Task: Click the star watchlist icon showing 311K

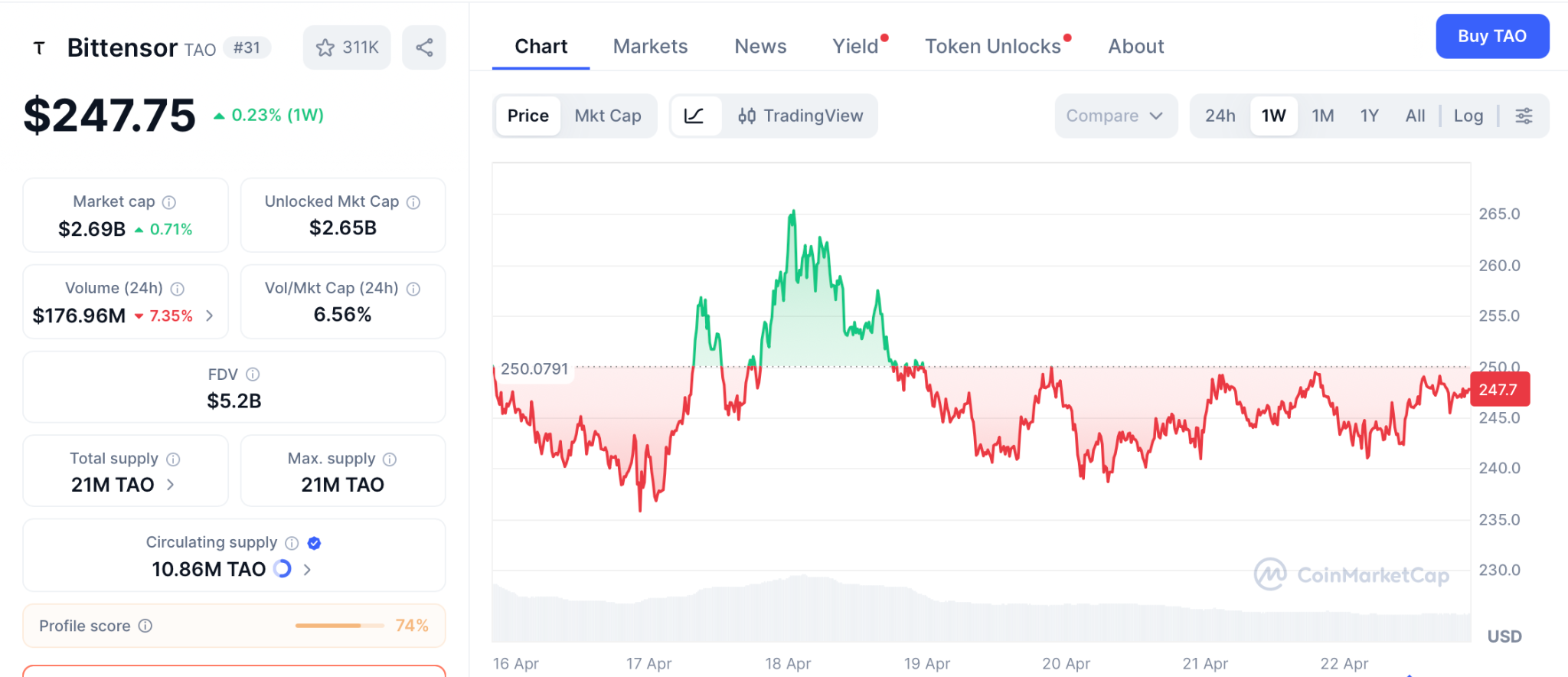Action: pos(347,47)
